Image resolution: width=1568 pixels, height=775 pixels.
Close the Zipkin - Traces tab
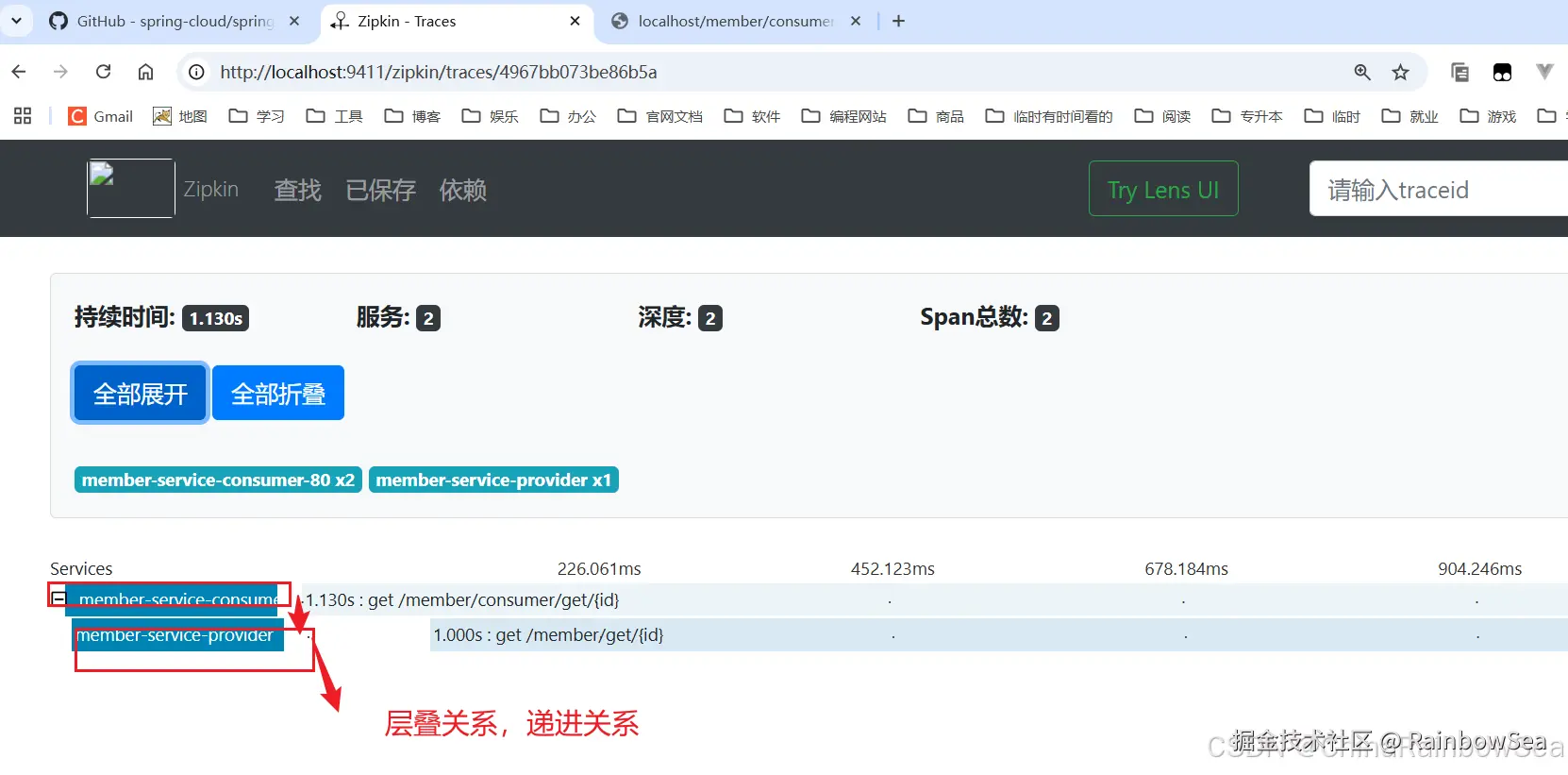pos(575,21)
